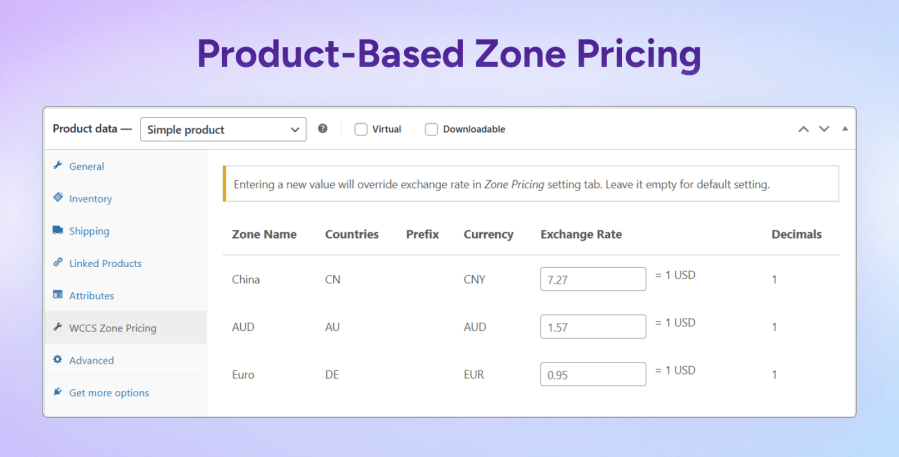Click the Countries column header
This screenshot has width=899, height=457.
click(351, 234)
